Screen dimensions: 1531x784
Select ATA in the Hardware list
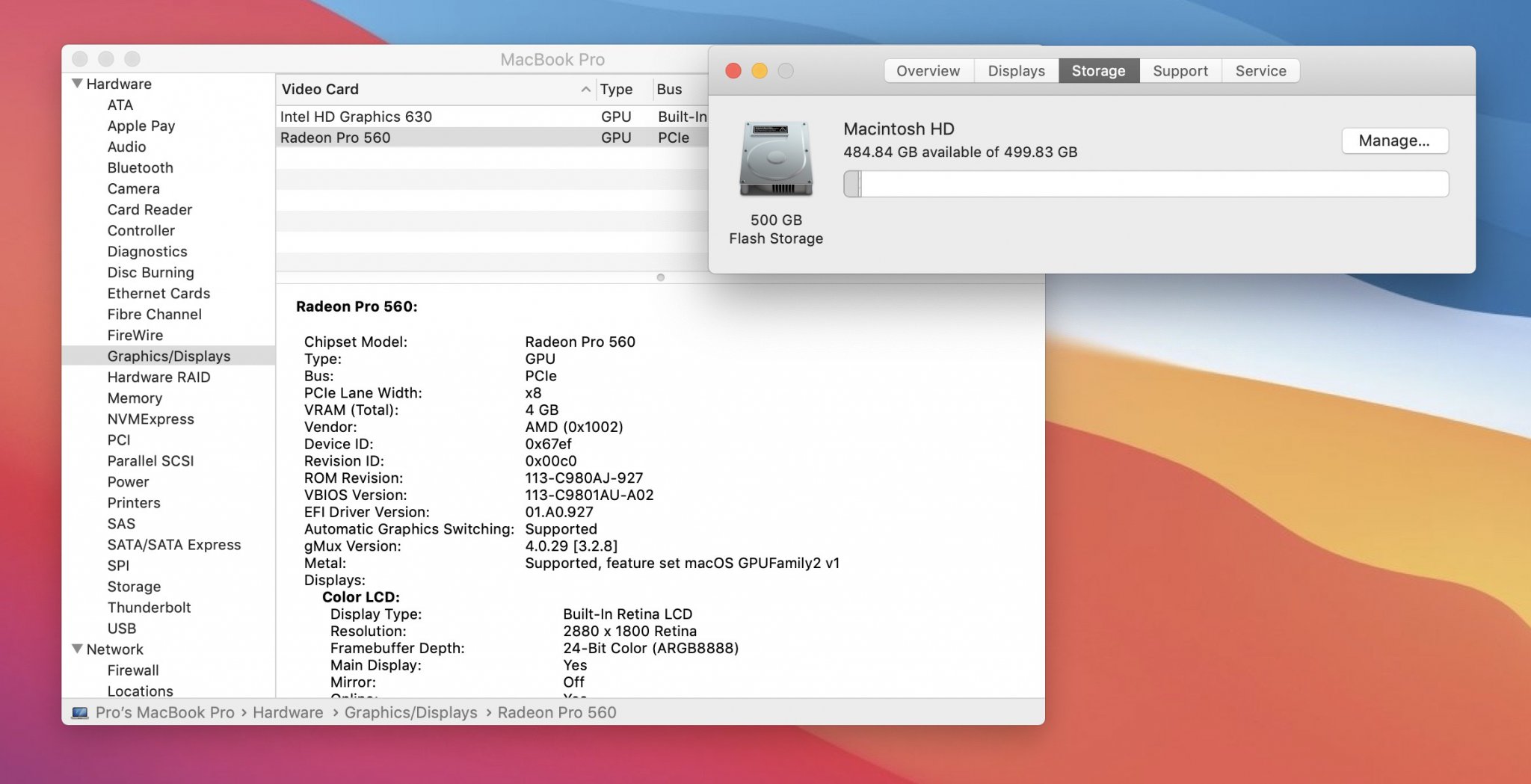click(x=120, y=105)
